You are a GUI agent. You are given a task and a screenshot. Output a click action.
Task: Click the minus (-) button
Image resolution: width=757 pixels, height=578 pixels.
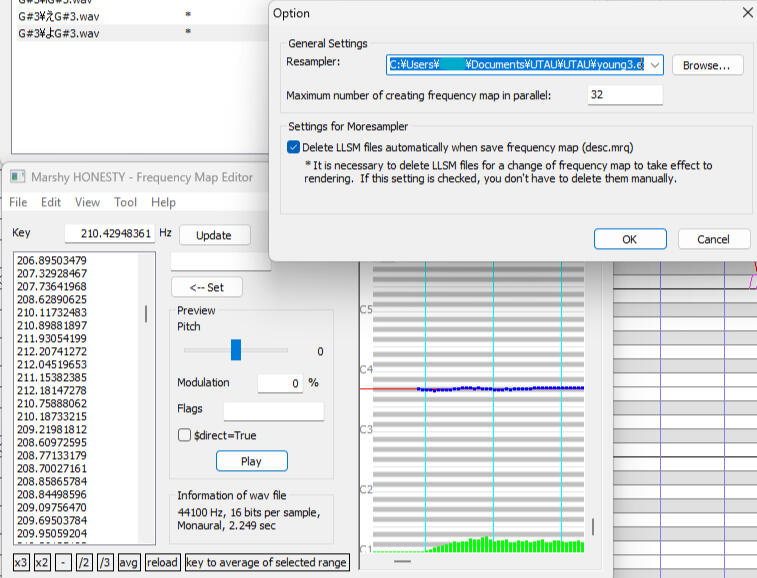pos(62,562)
